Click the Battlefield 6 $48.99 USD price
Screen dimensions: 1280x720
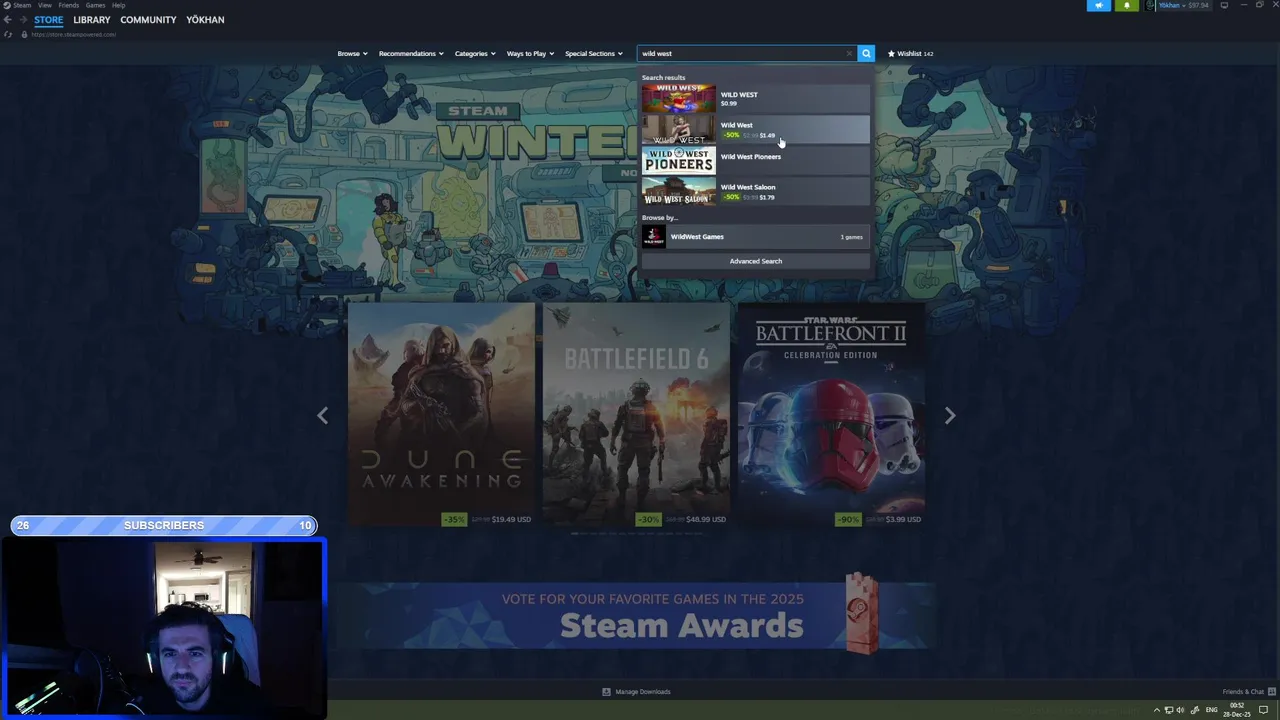pos(706,520)
